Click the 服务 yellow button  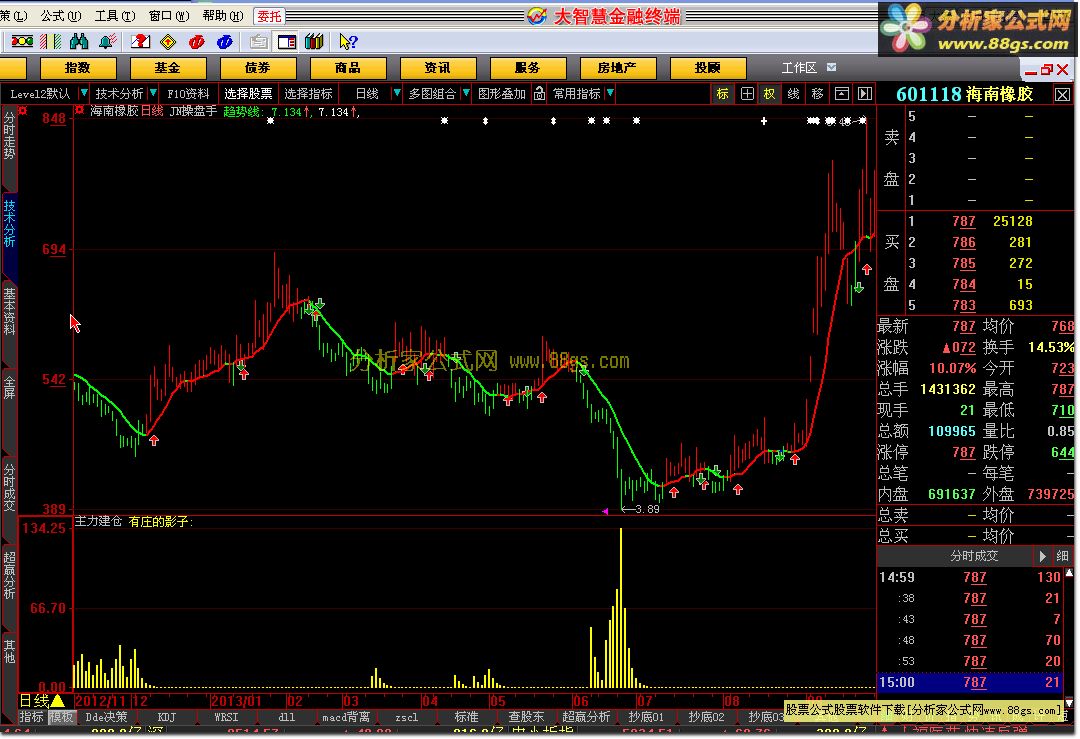pyautogui.click(x=528, y=67)
